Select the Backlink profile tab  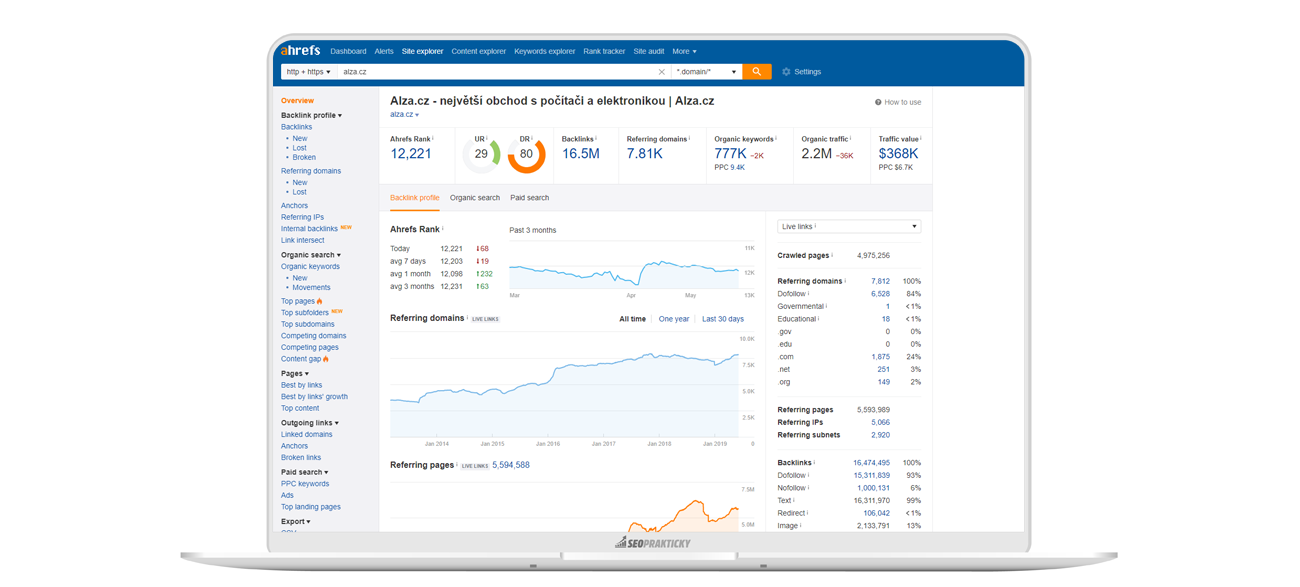[x=414, y=198]
